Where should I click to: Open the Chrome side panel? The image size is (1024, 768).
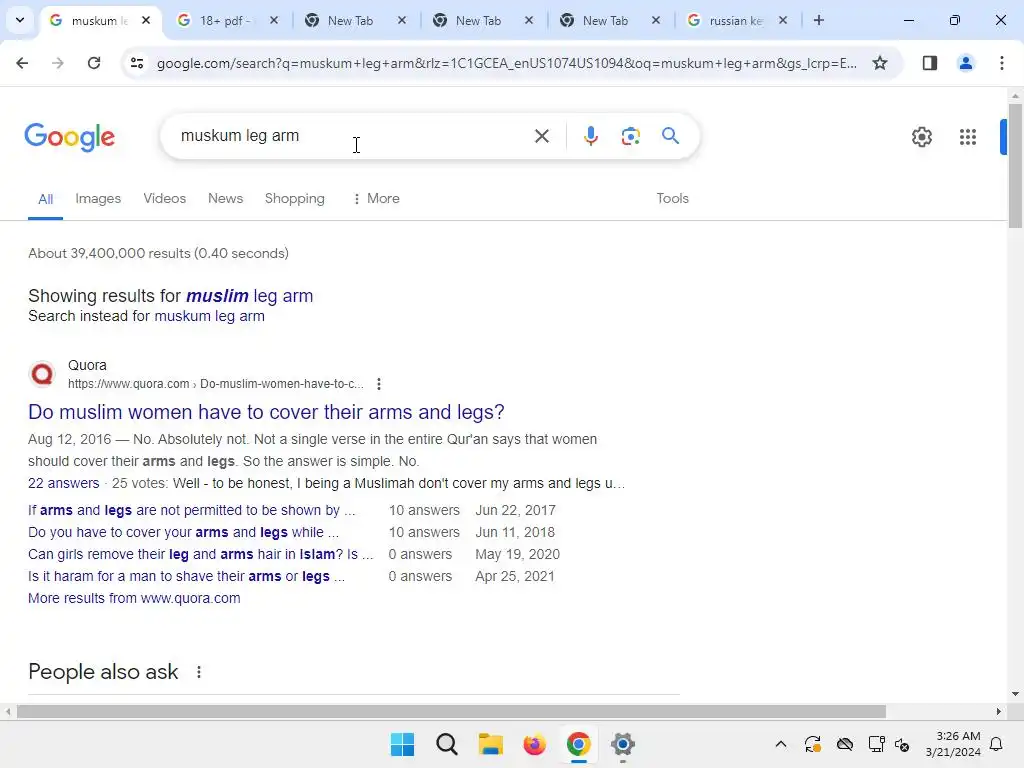pos(929,63)
